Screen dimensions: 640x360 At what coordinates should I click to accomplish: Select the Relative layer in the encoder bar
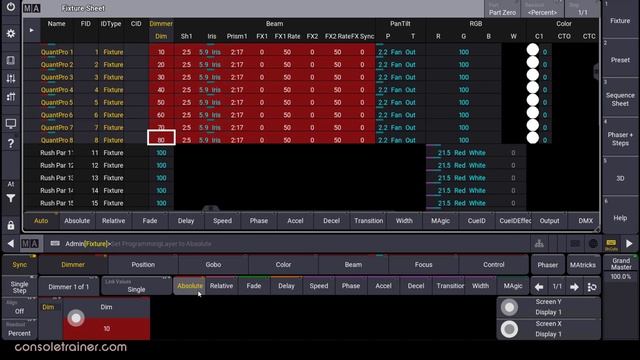[221, 286]
